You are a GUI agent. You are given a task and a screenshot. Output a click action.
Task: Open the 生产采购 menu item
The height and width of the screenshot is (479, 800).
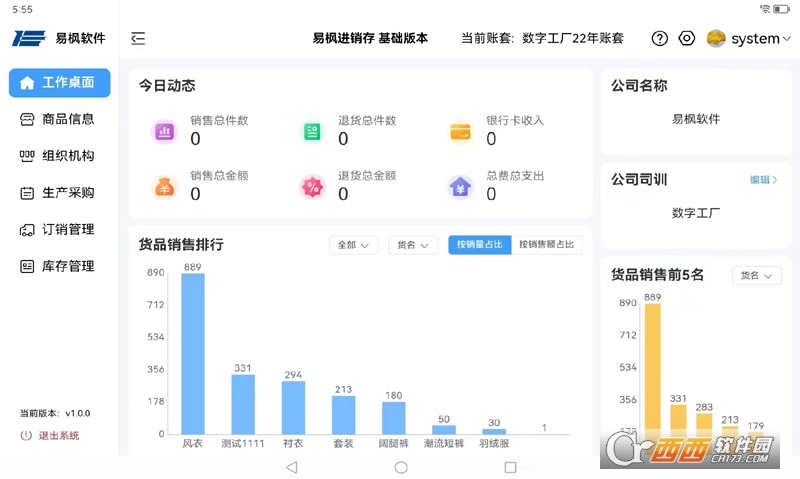coord(60,193)
